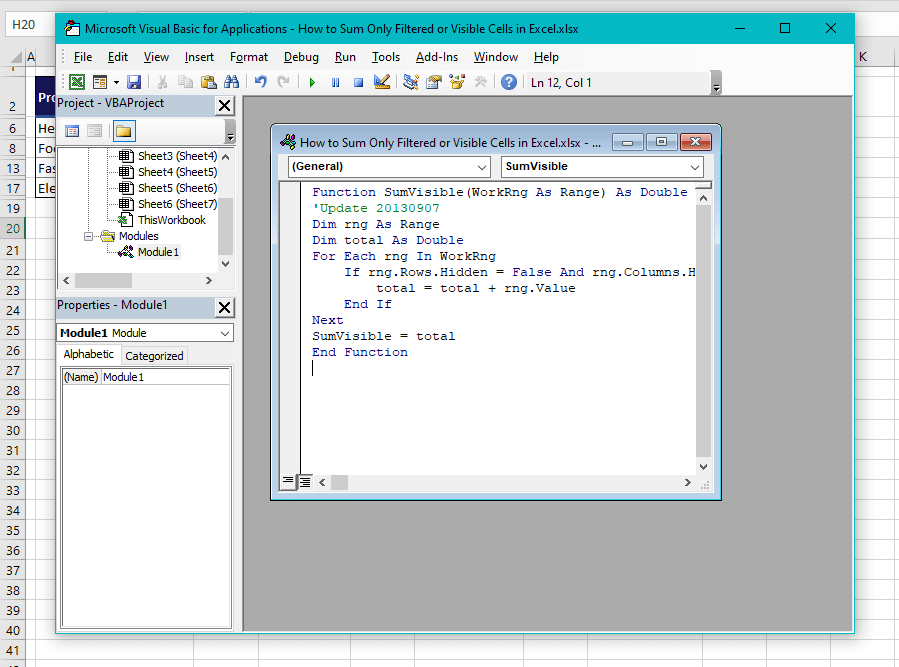Pause code execution with the Break icon
Screen dimensions: 899x667
[334, 82]
